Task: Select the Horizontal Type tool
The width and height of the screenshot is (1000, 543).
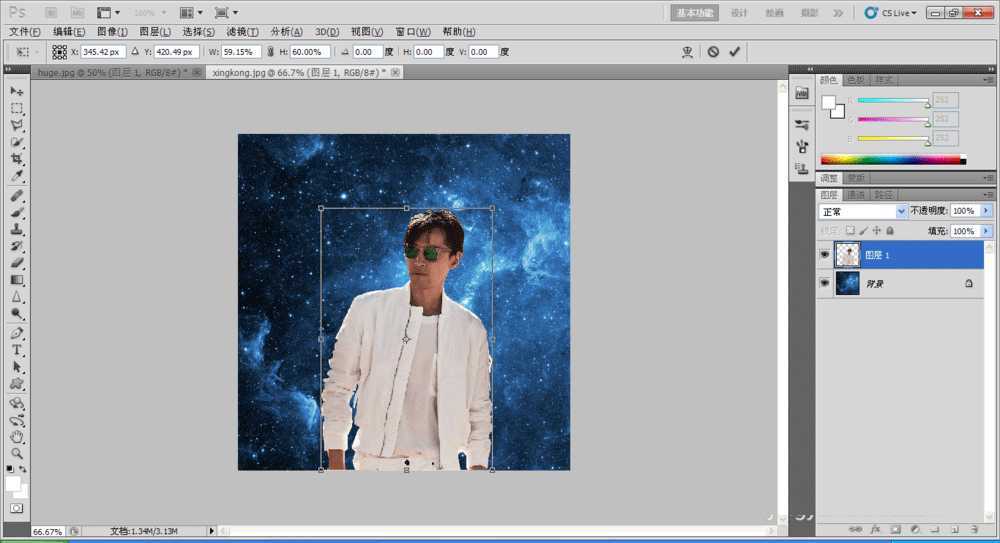Action: tap(17, 351)
